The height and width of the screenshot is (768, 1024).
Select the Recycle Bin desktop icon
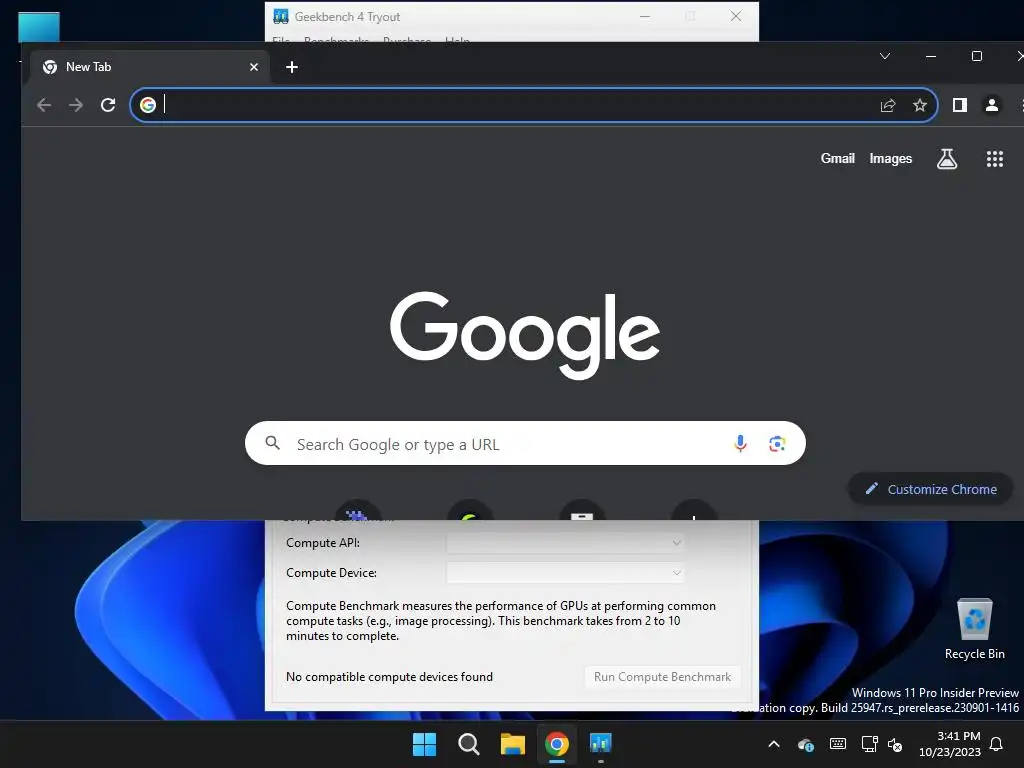pos(974,629)
